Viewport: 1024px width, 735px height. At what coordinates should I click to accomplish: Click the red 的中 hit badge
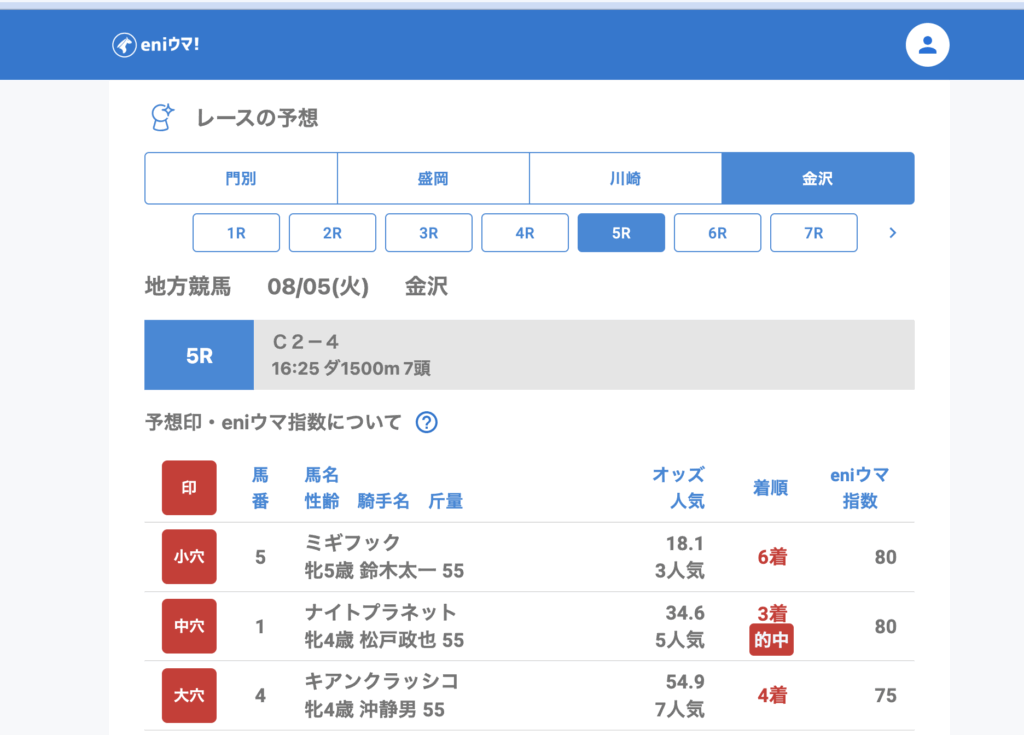pos(771,641)
